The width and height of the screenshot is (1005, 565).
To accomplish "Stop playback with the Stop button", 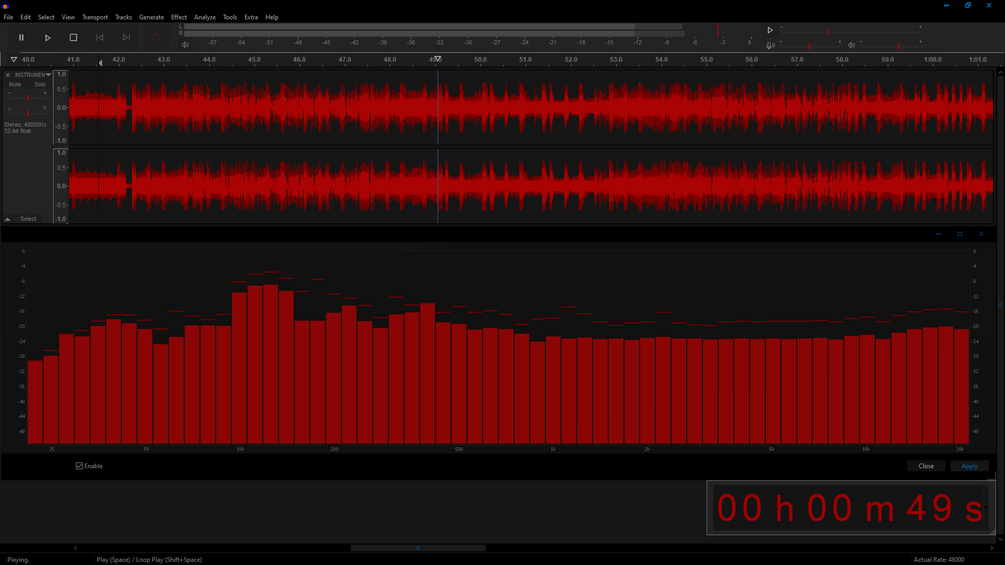I will coord(73,38).
